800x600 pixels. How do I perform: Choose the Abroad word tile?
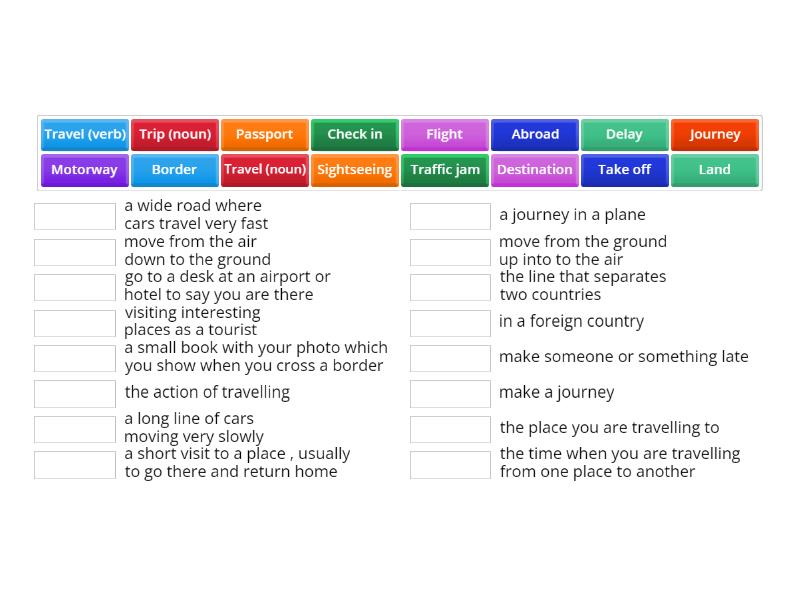534,134
